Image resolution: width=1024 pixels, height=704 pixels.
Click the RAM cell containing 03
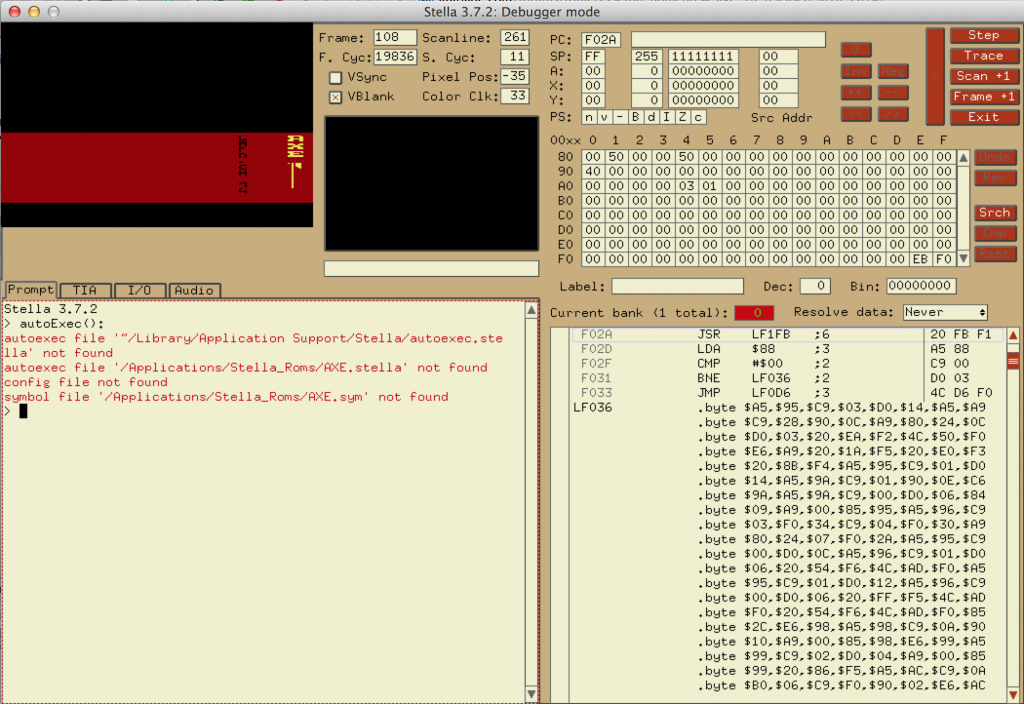[x=686, y=186]
